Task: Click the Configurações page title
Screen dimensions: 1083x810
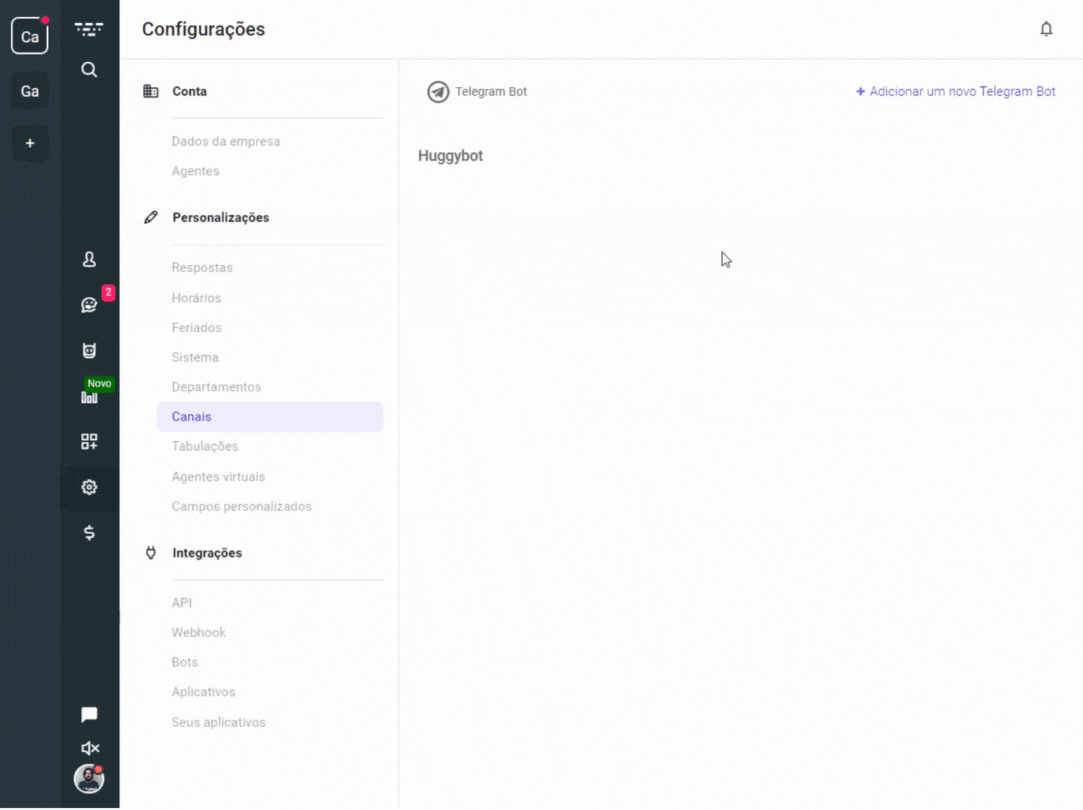Action: (x=203, y=29)
